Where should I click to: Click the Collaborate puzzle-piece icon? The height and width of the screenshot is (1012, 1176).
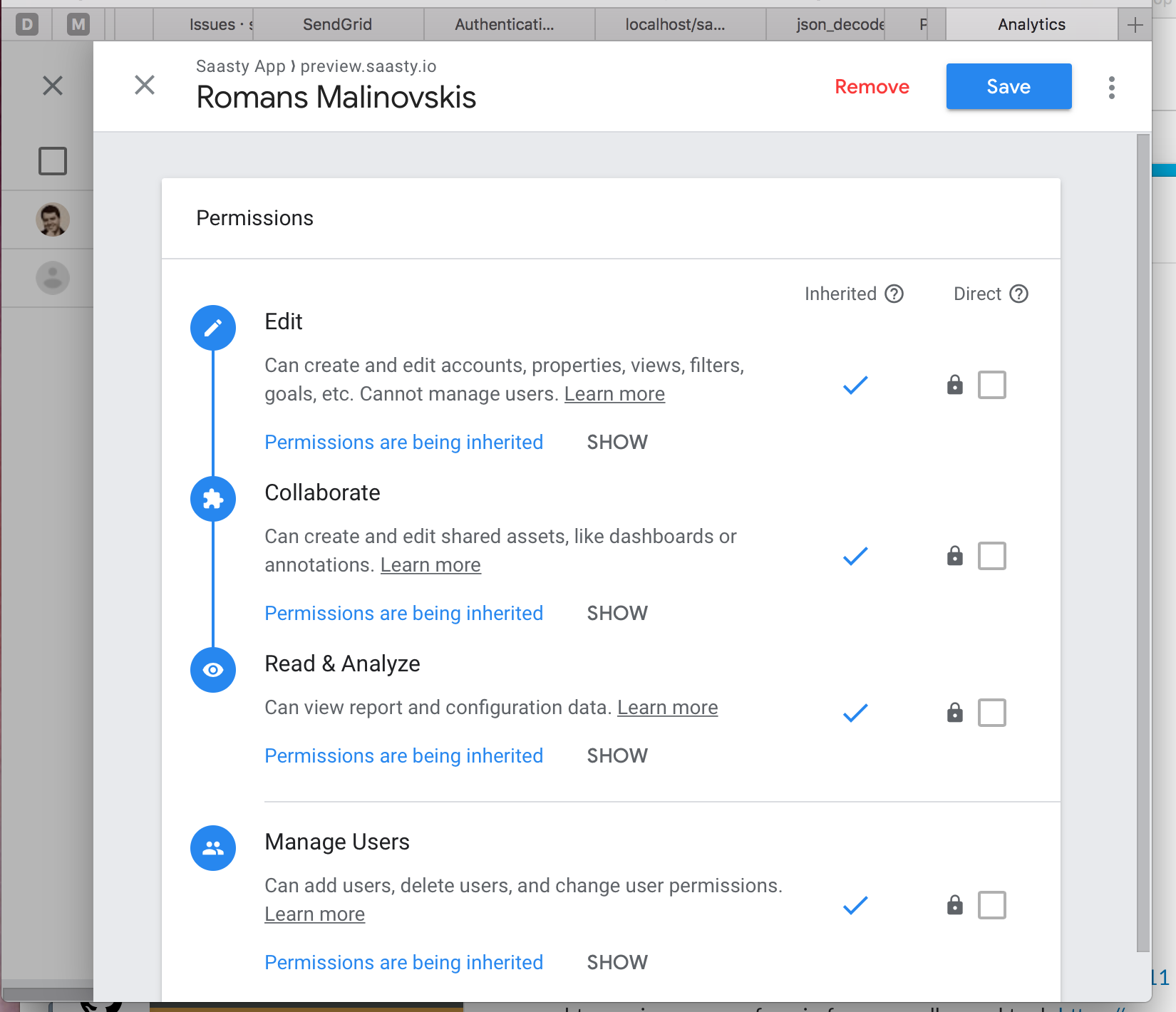212,499
